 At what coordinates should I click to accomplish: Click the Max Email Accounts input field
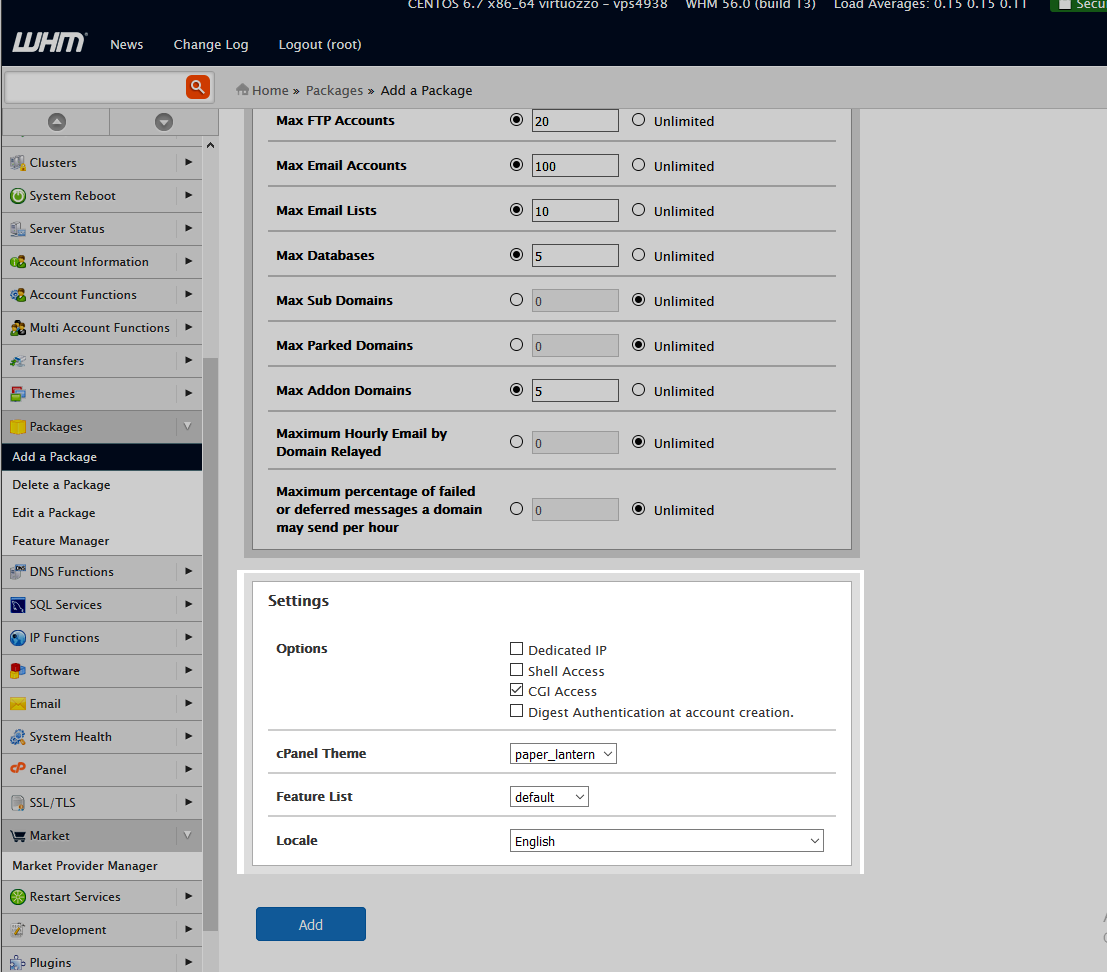575,166
